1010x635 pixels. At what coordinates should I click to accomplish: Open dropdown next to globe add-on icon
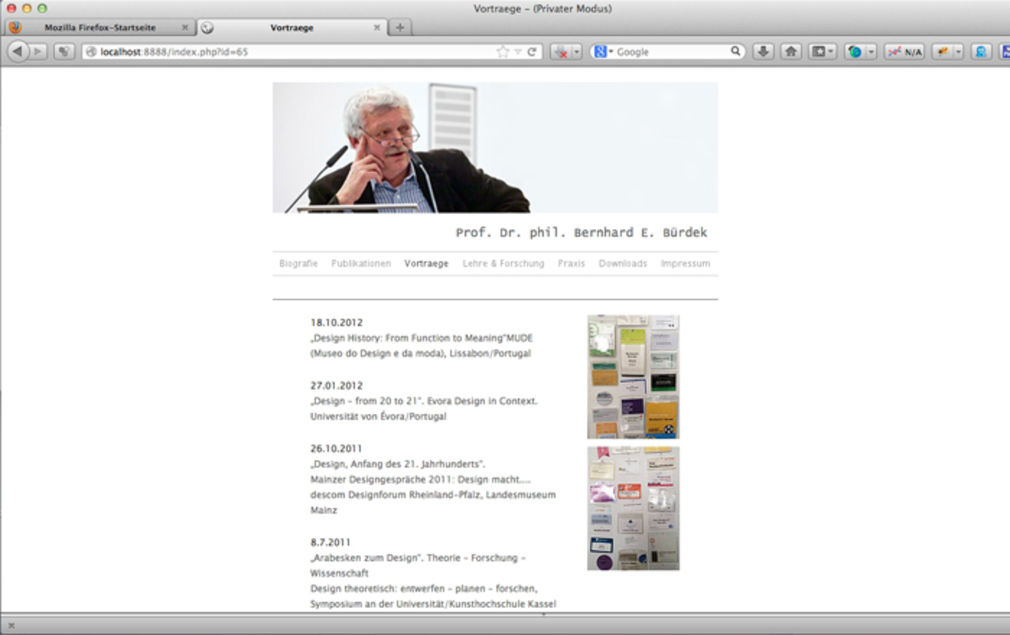pos(871,52)
